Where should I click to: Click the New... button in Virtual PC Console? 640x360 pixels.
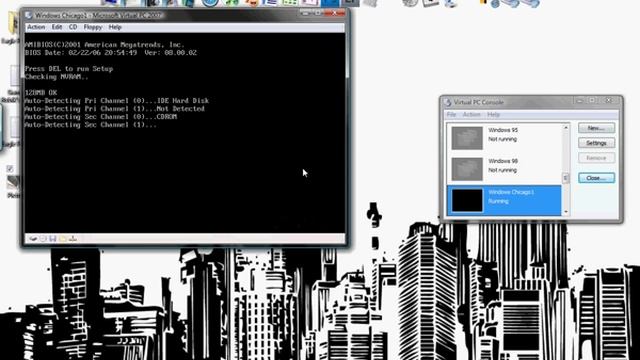pyautogui.click(x=596, y=128)
